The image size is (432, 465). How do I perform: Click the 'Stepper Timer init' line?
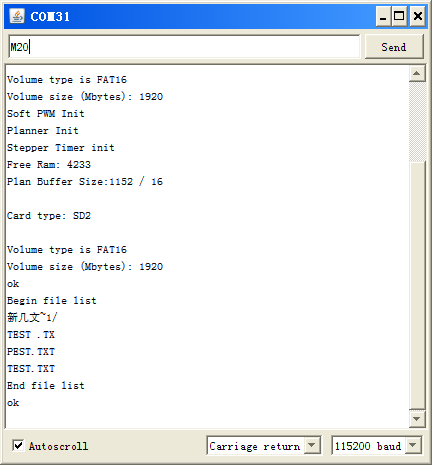coord(61,148)
